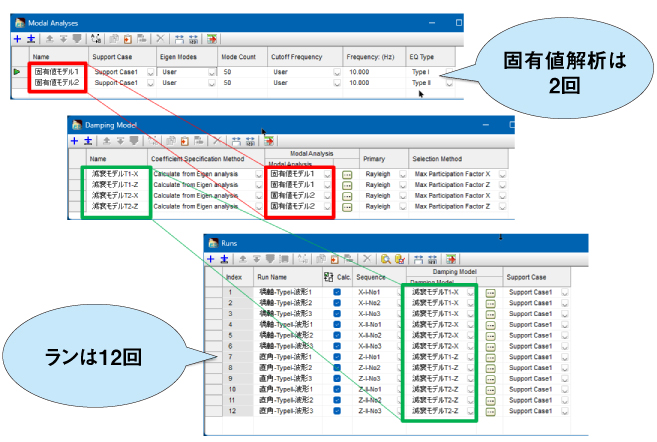Select run name 直角-TypeII-波形3

286,411
